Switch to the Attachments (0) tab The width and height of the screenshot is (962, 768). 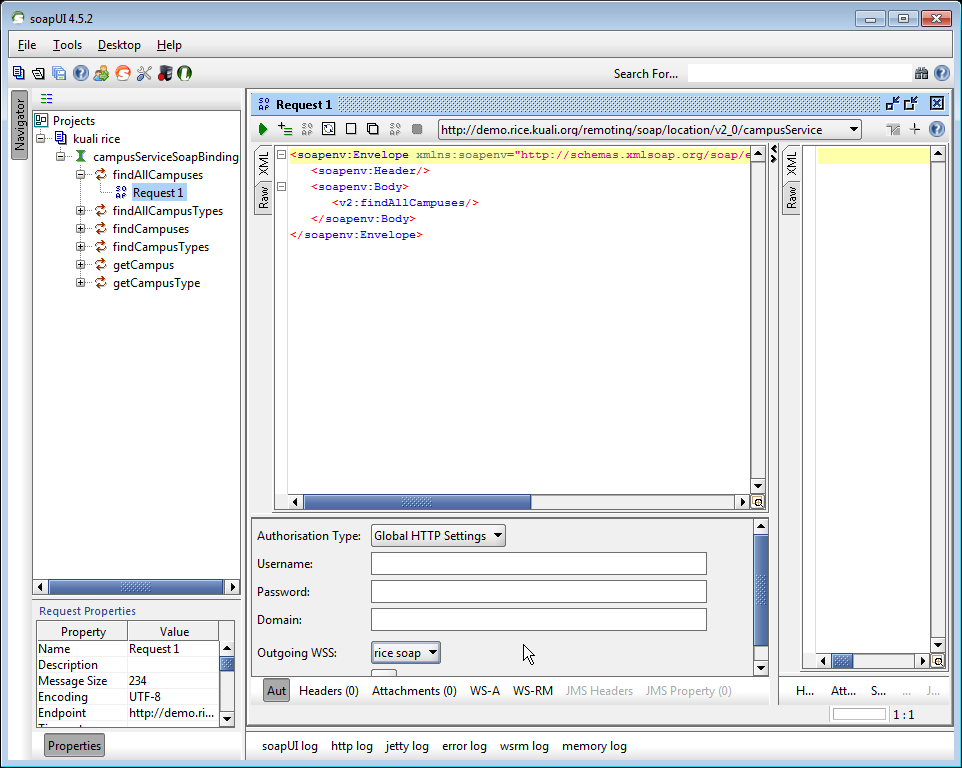point(414,691)
